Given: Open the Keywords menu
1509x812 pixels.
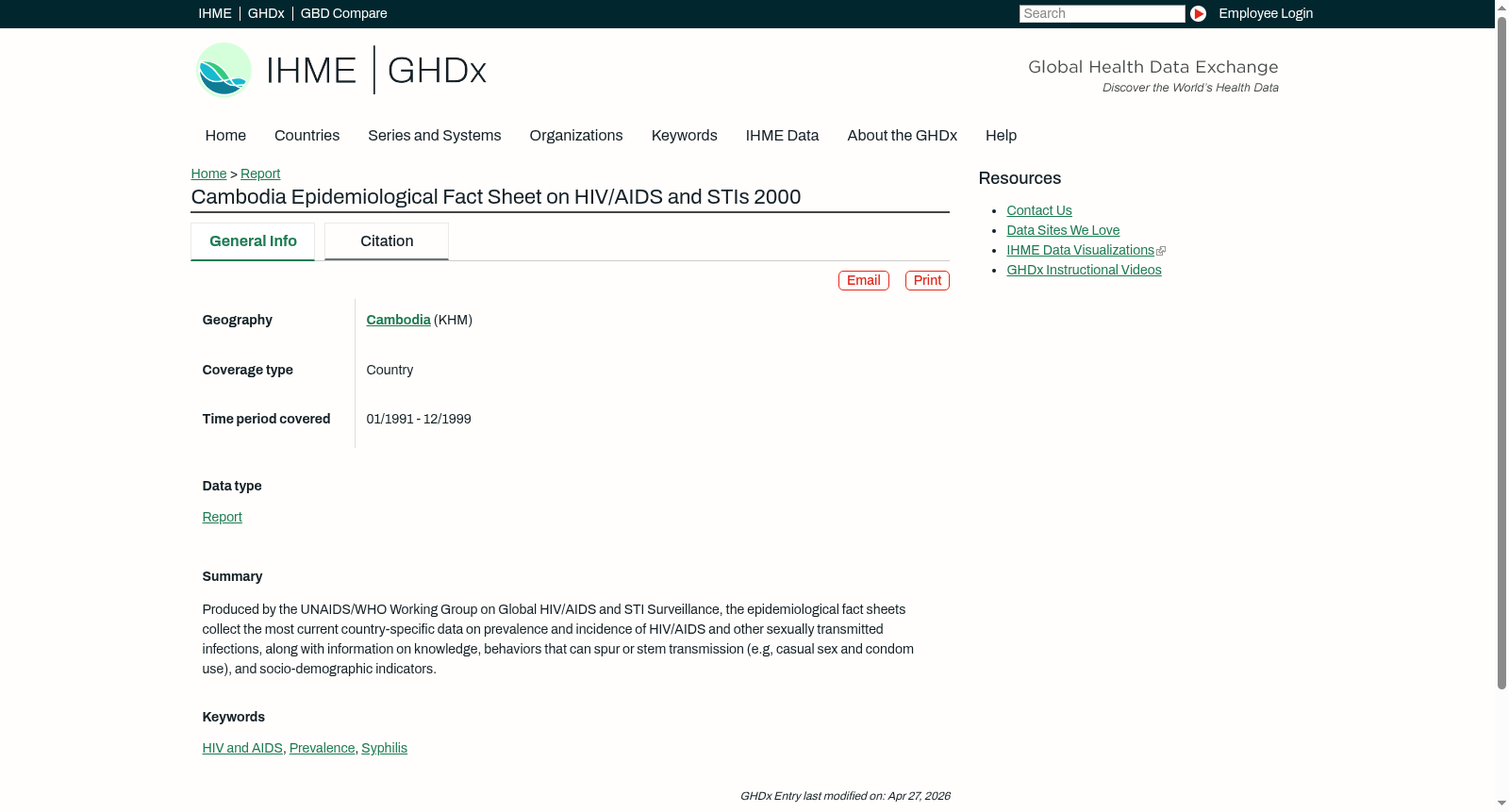Looking at the screenshot, I should [685, 136].
